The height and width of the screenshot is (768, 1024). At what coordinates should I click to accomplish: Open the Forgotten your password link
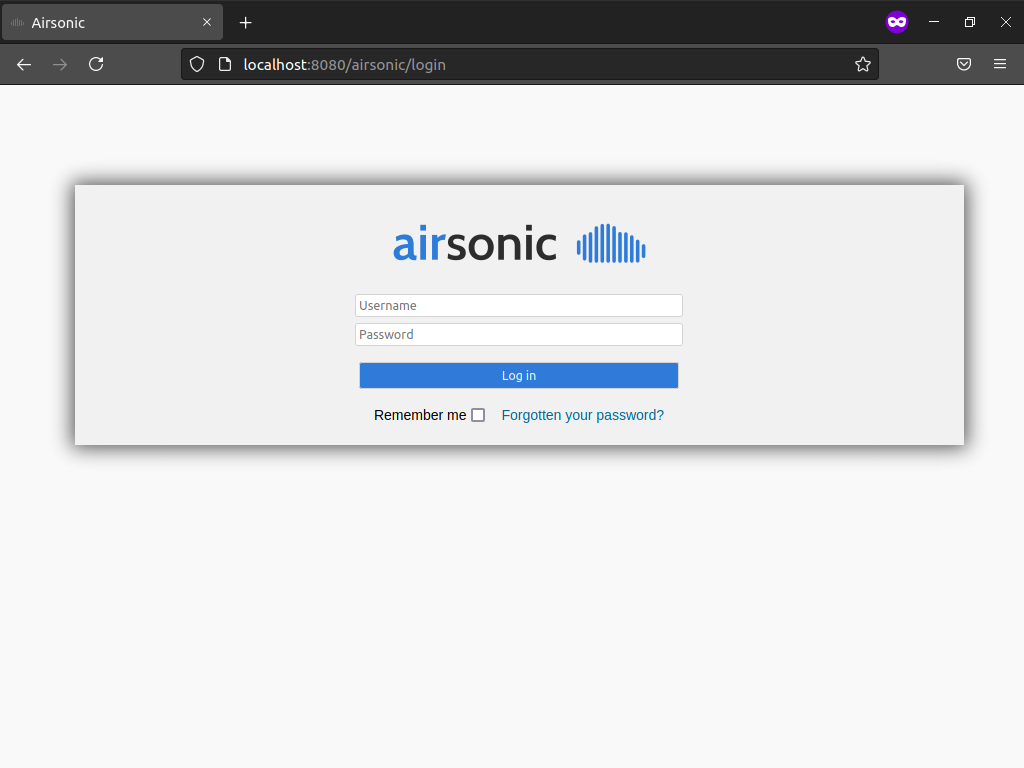pyautogui.click(x=582, y=415)
